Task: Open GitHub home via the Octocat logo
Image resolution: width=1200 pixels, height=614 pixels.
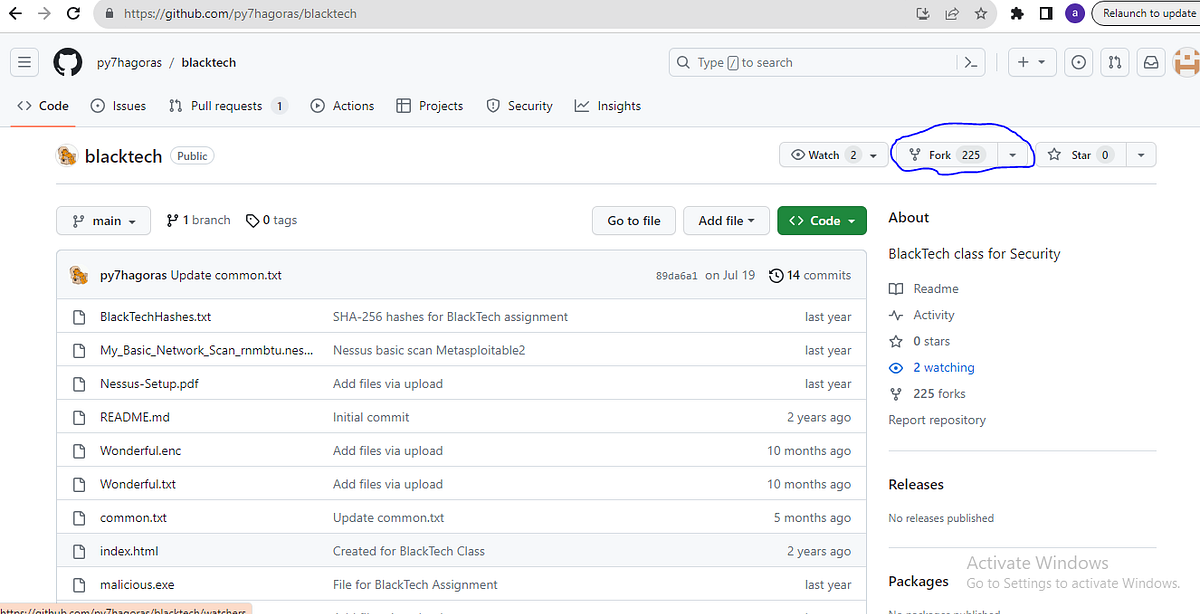Action: pyautogui.click(x=67, y=62)
